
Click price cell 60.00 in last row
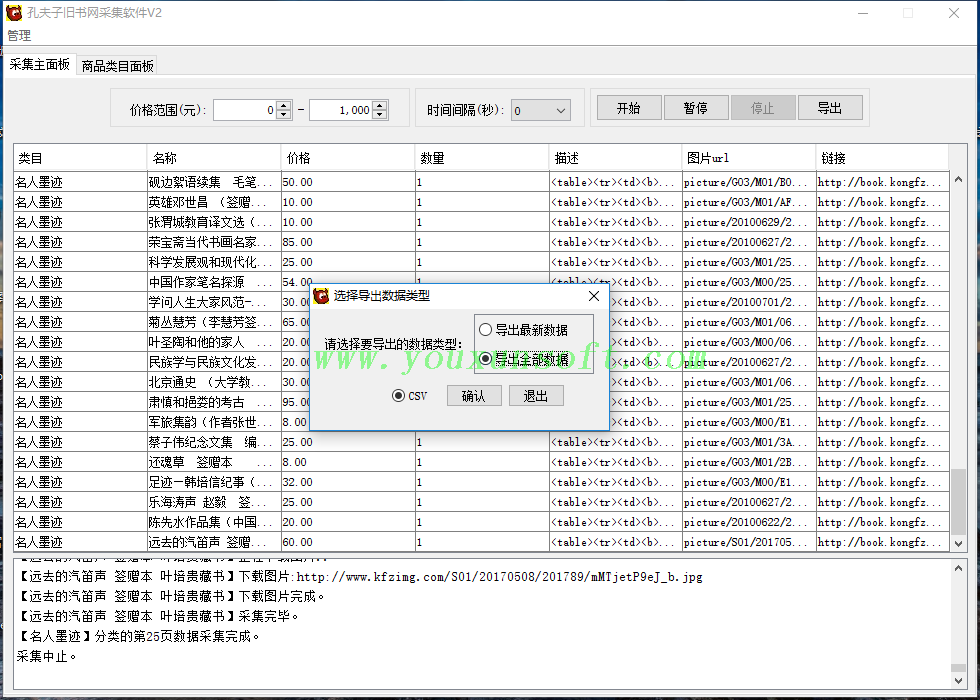pyautogui.click(x=348, y=542)
